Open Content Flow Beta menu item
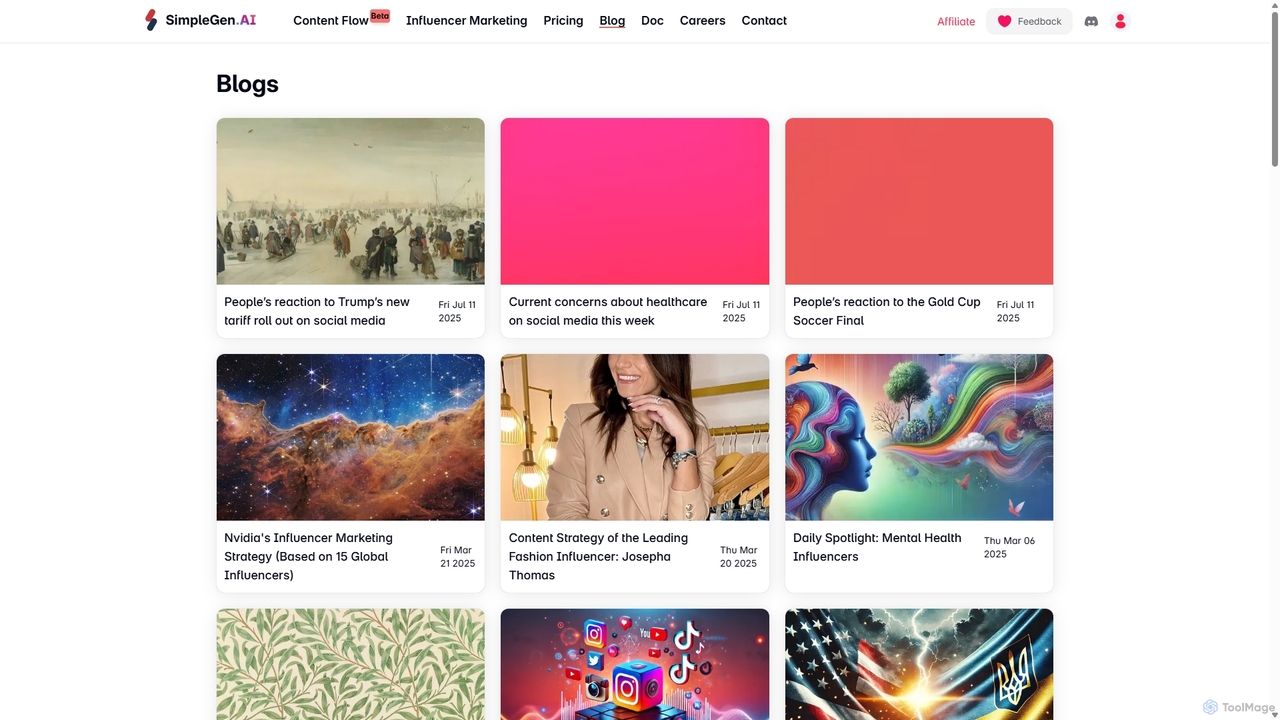The image size is (1280, 720). (340, 20)
